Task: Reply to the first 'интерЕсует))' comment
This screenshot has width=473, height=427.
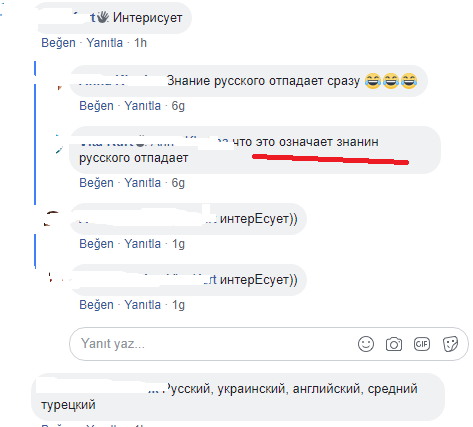Action: pos(143,244)
